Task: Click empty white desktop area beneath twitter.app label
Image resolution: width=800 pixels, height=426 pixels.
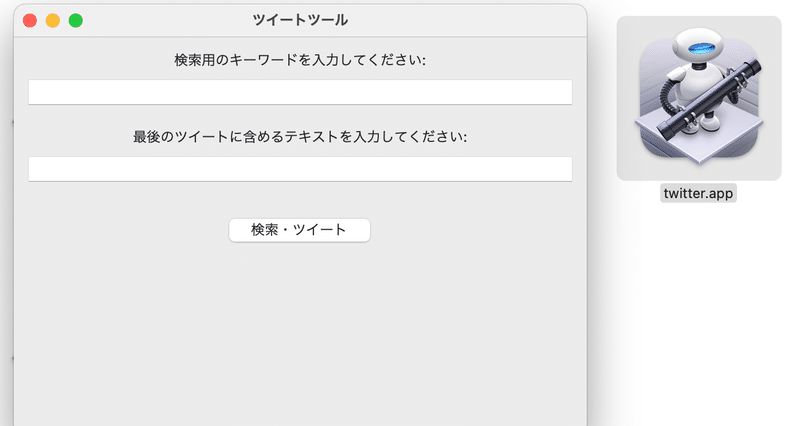Action: click(x=698, y=306)
